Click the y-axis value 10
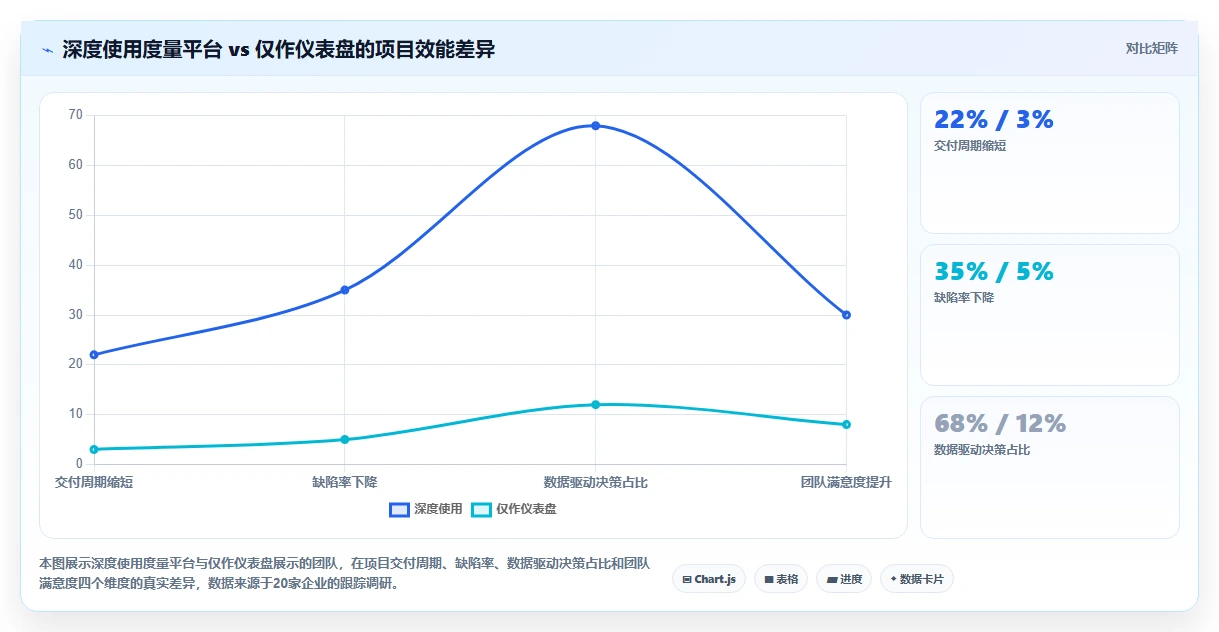1219x632 pixels. click(x=76, y=414)
